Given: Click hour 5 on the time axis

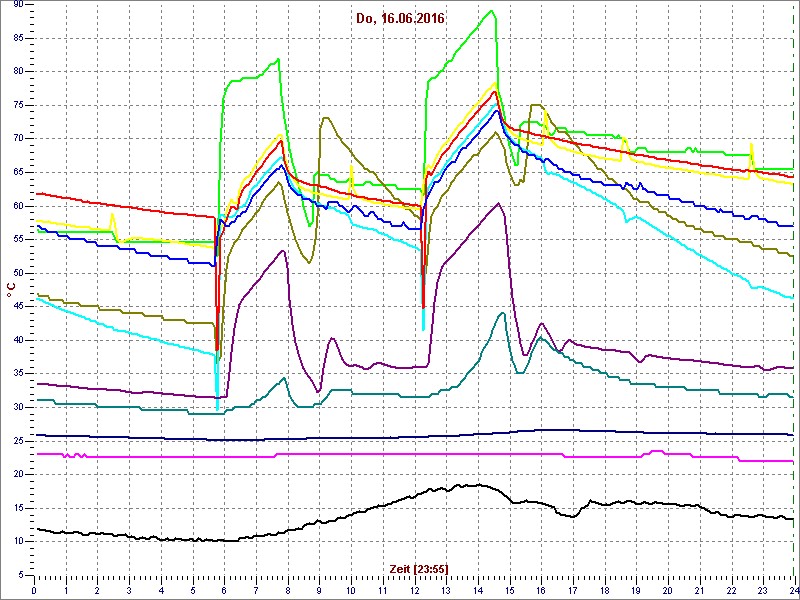Looking at the screenshot, I should [x=192, y=590].
